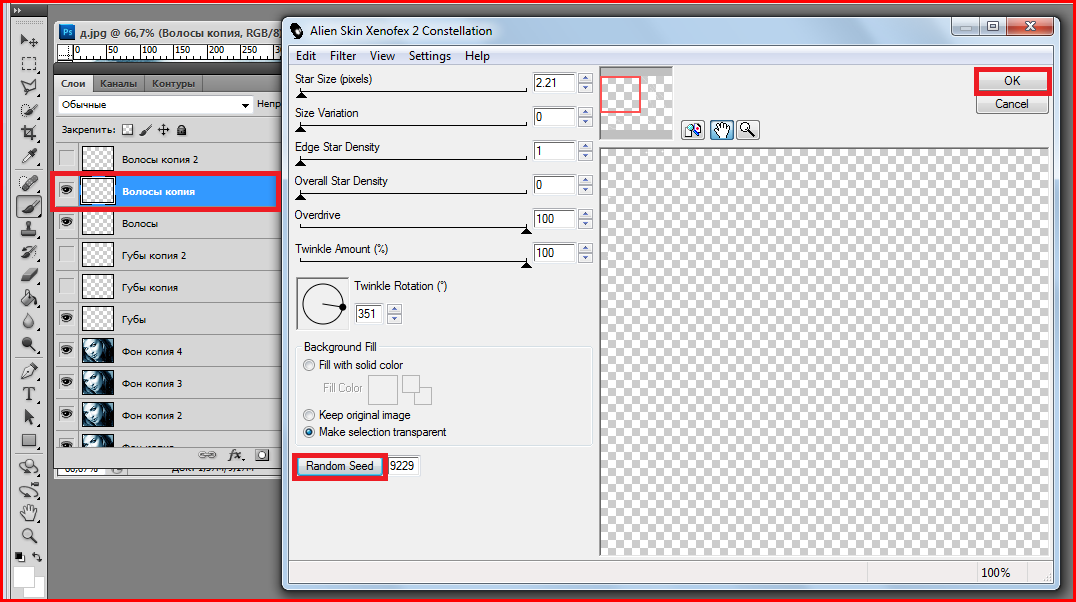1076x602 pixels.
Task: Select the Dodge tool
Action: (29, 344)
